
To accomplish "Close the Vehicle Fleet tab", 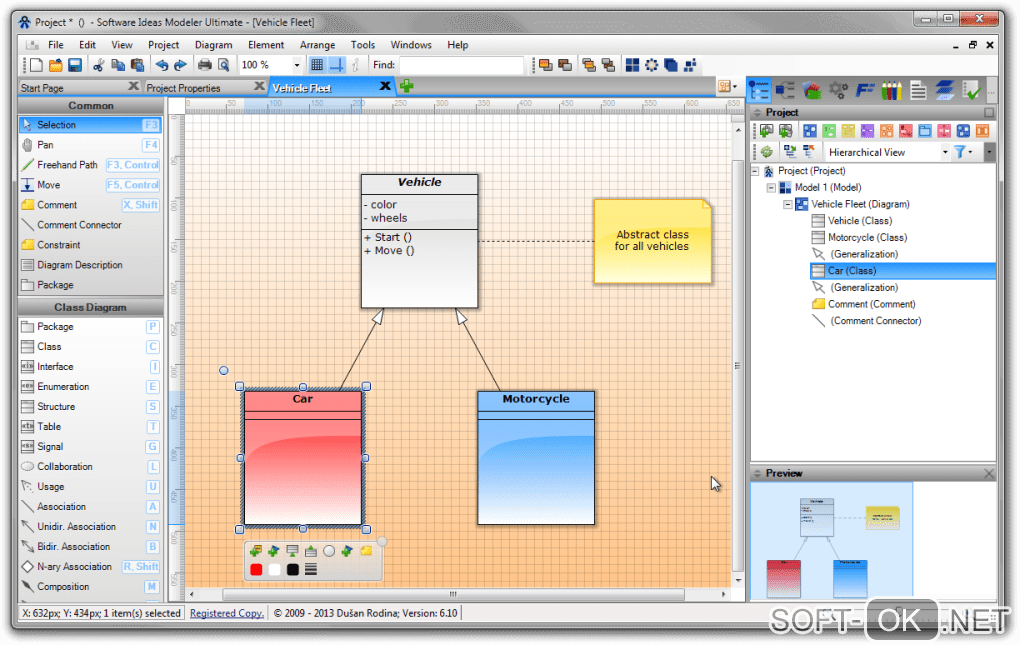I will 385,86.
